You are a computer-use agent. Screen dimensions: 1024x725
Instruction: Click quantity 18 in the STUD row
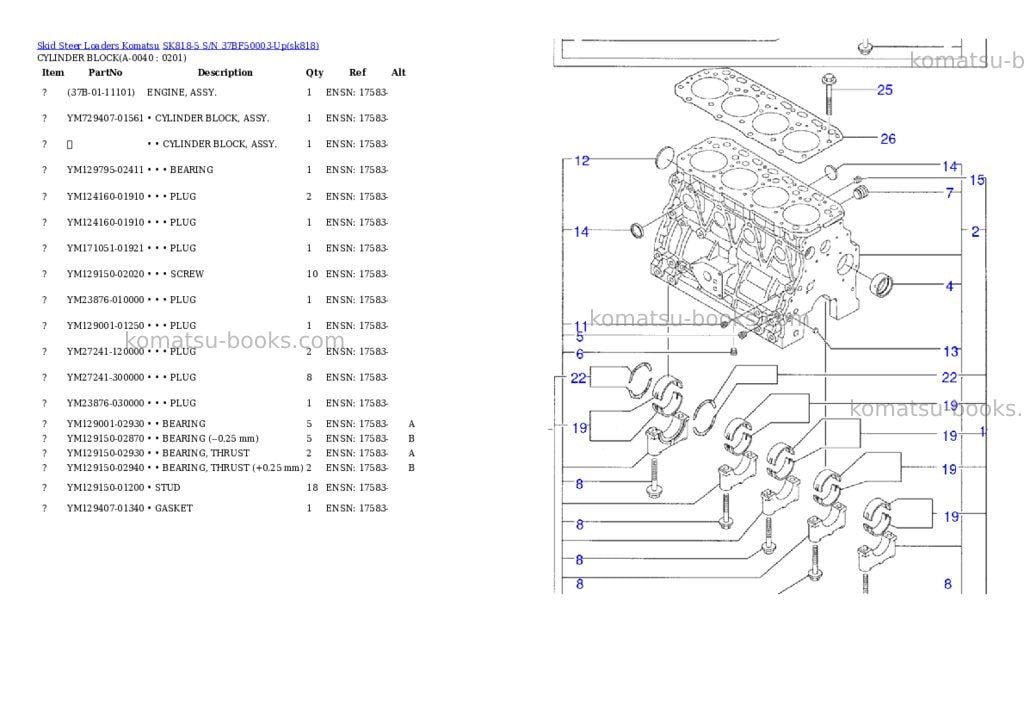(x=312, y=487)
